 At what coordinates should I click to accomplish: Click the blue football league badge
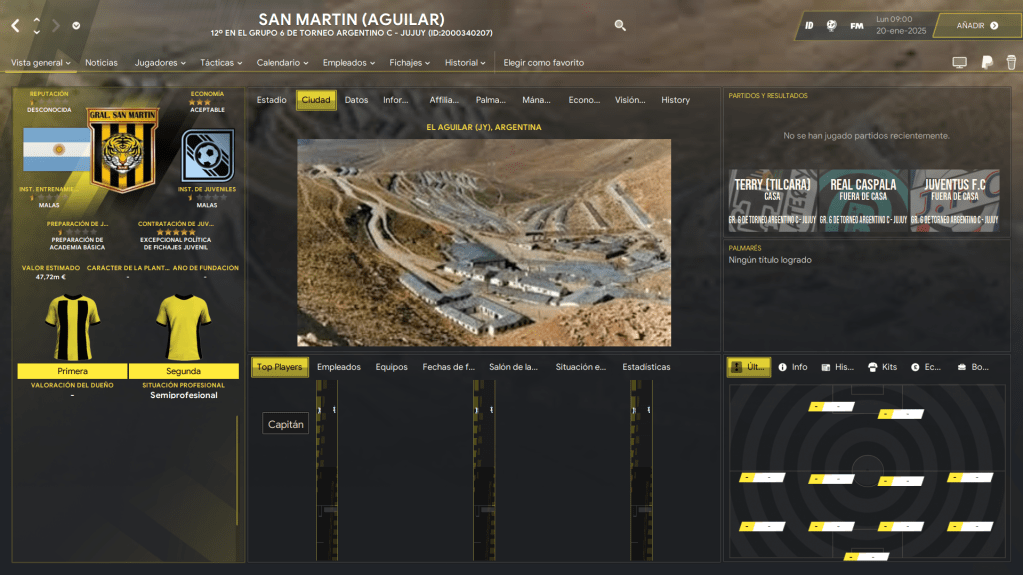[207, 155]
